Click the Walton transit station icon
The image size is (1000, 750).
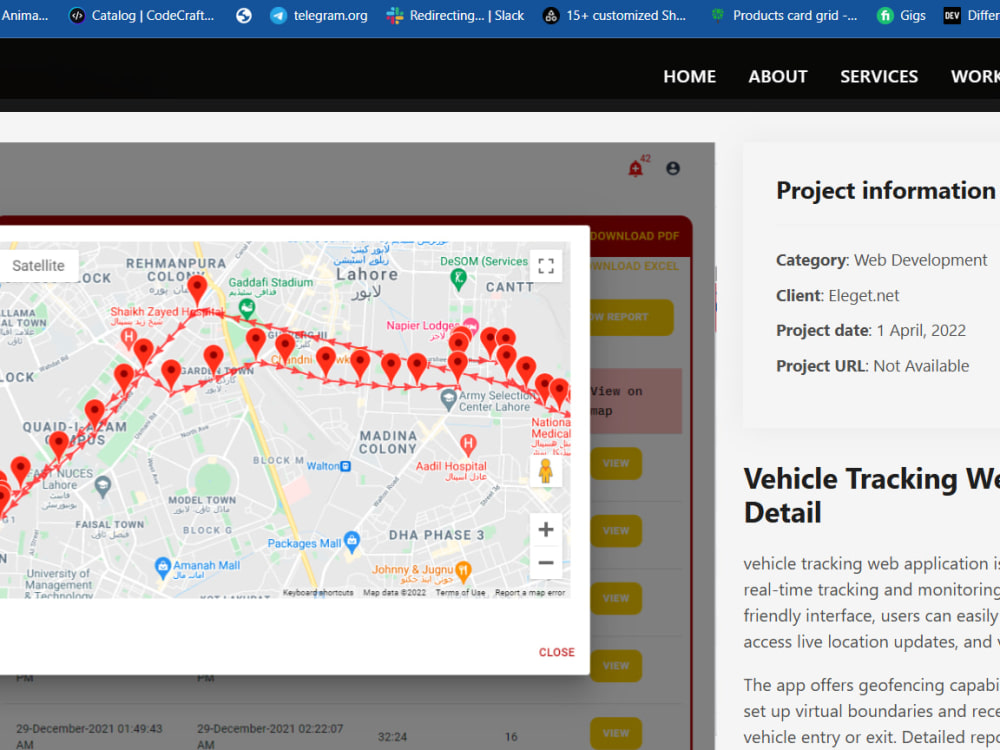(346, 466)
